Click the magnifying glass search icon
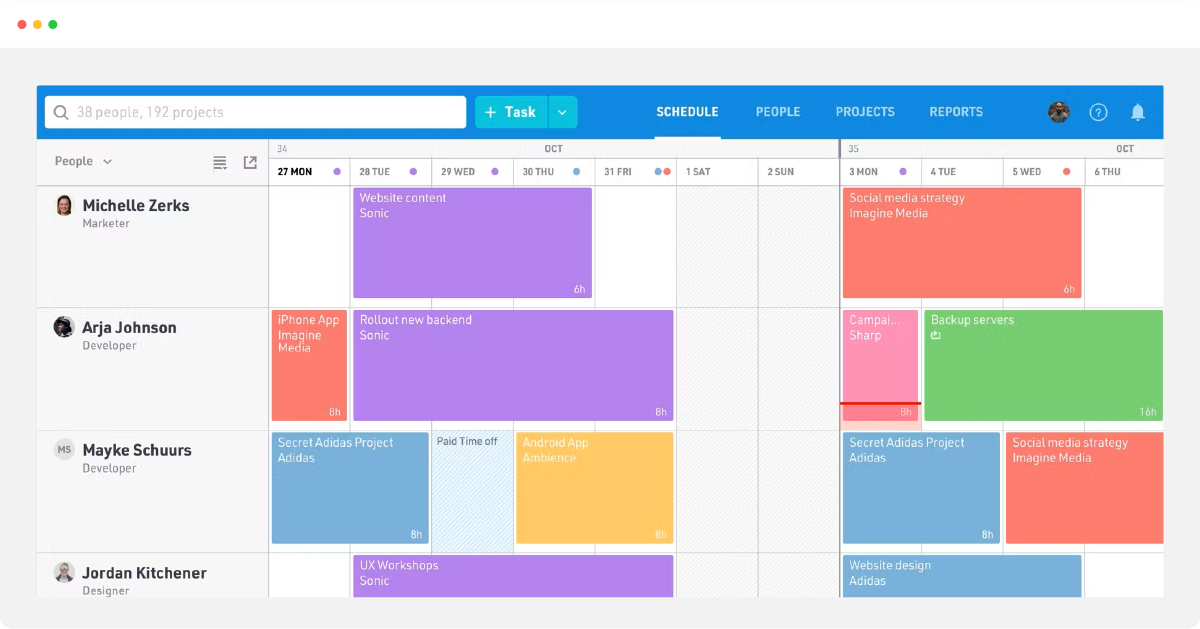Image resolution: width=1200 pixels, height=629 pixels. click(x=62, y=112)
